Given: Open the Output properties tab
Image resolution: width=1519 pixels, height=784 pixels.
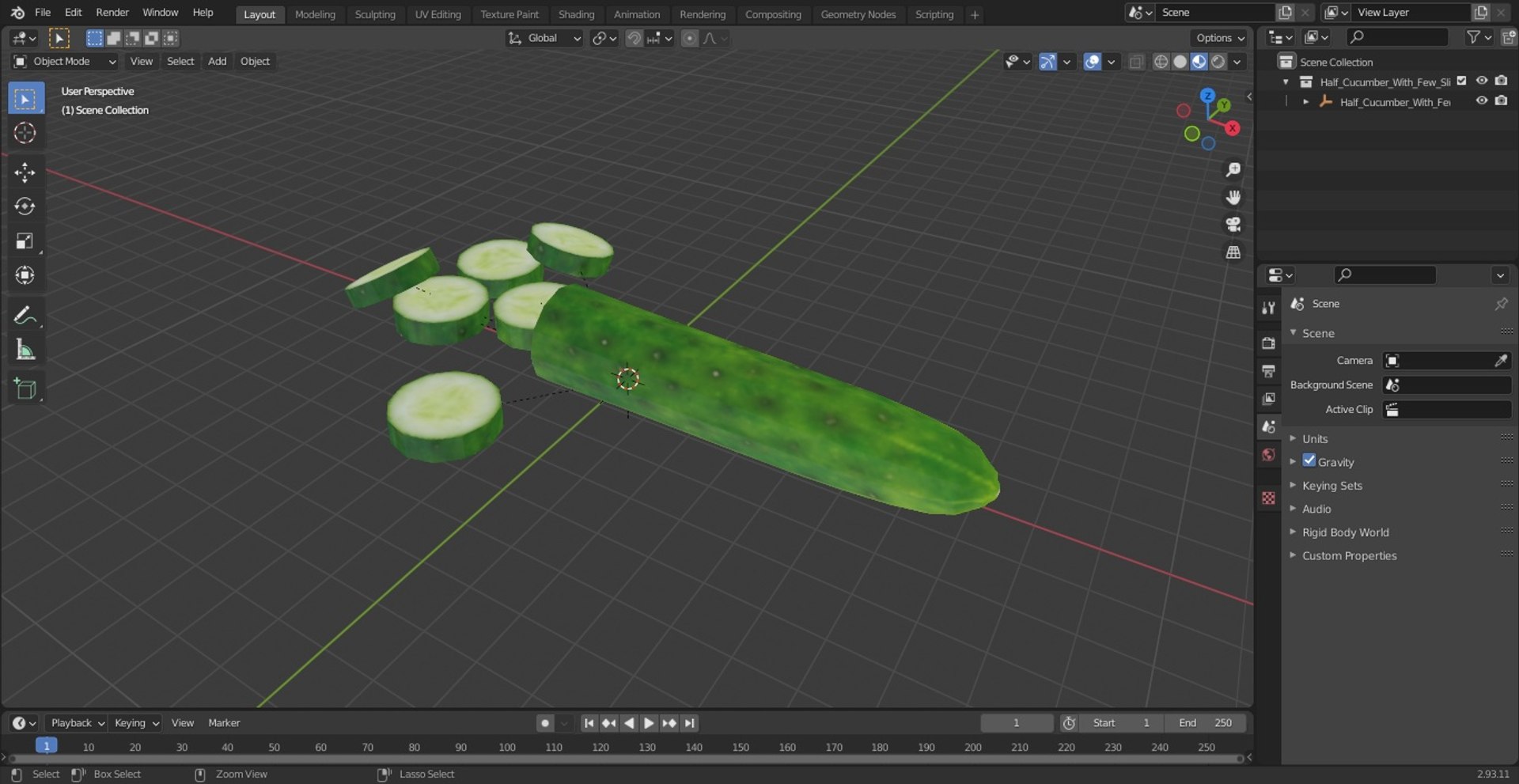Looking at the screenshot, I should pos(1269,371).
